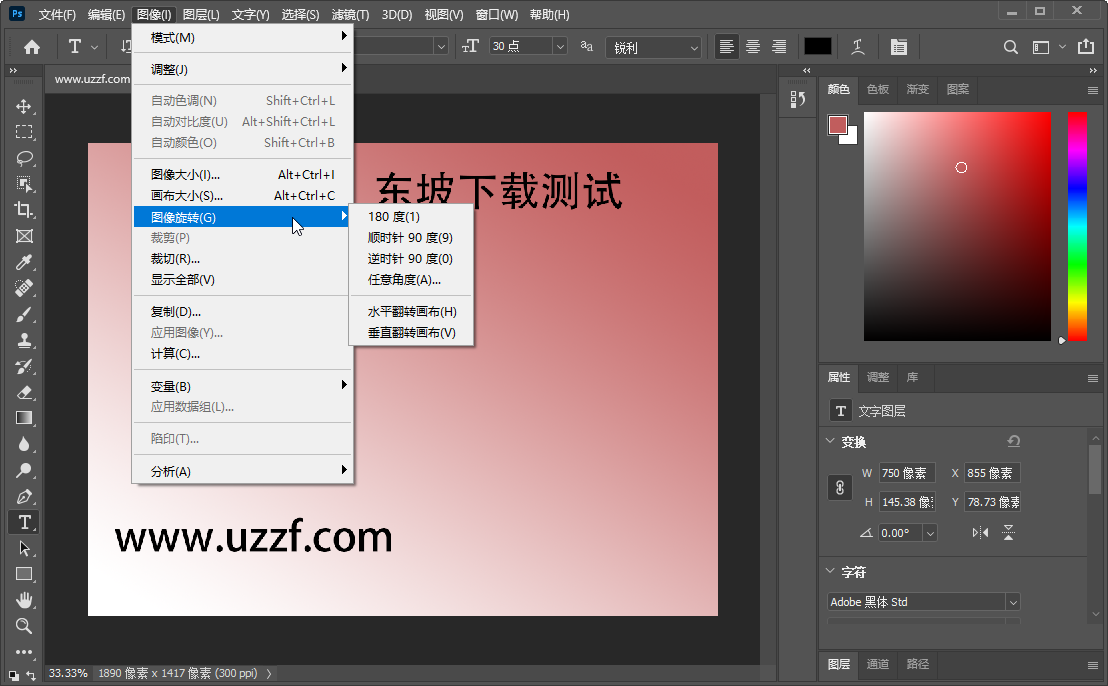The height and width of the screenshot is (686, 1108).
Task: Click the hue slider strip
Action: tap(1077, 227)
